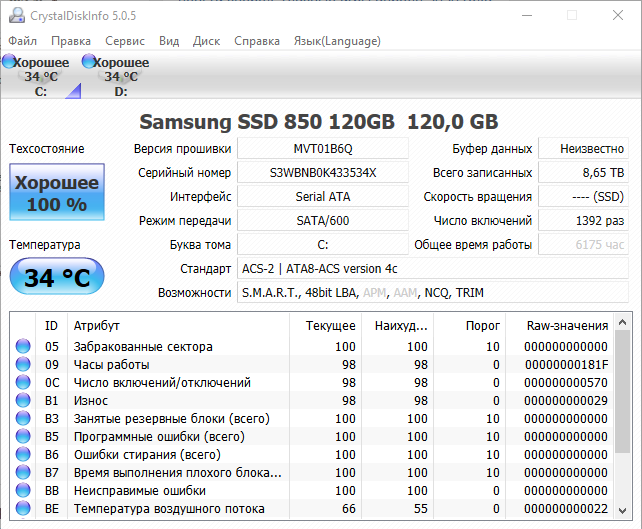Open the Диск menu
The height and width of the screenshot is (529, 642).
(206, 41)
